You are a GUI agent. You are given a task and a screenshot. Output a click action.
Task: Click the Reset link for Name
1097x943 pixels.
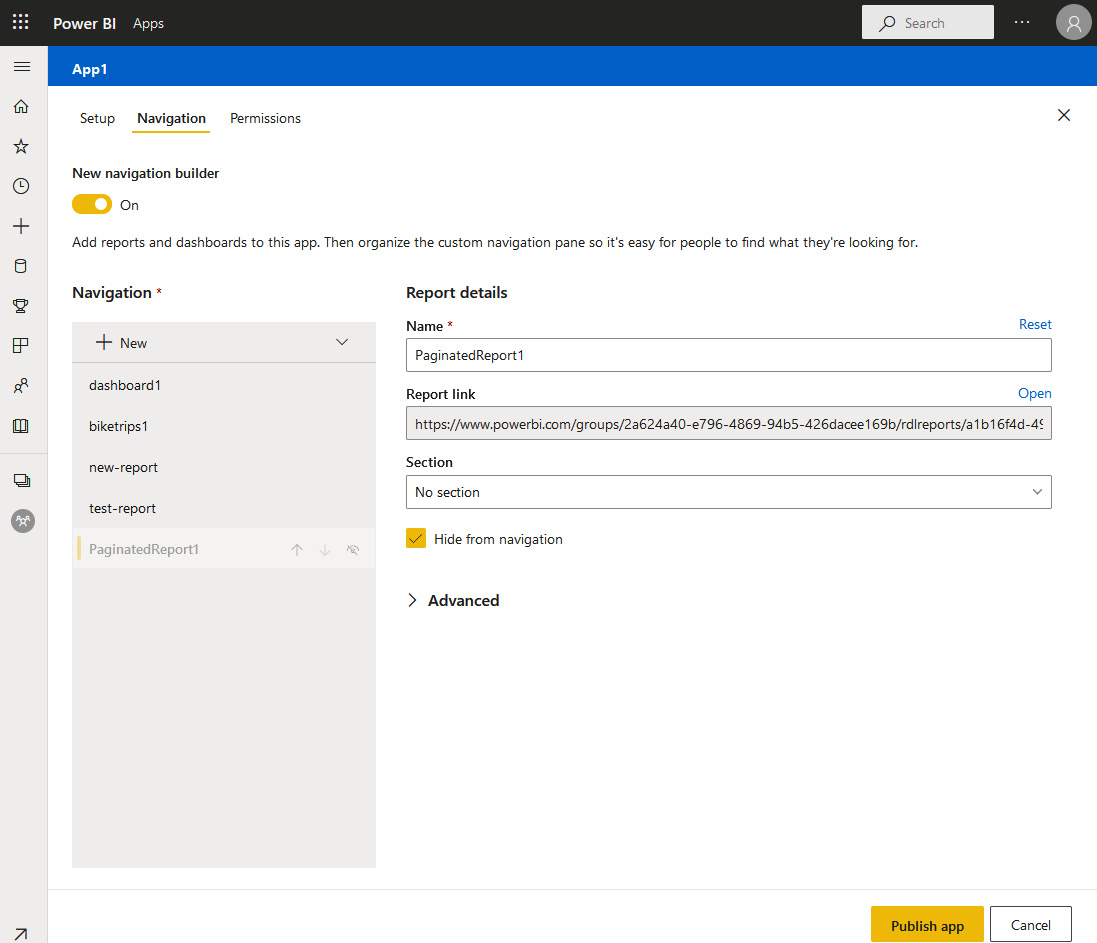pyautogui.click(x=1035, y=324)
